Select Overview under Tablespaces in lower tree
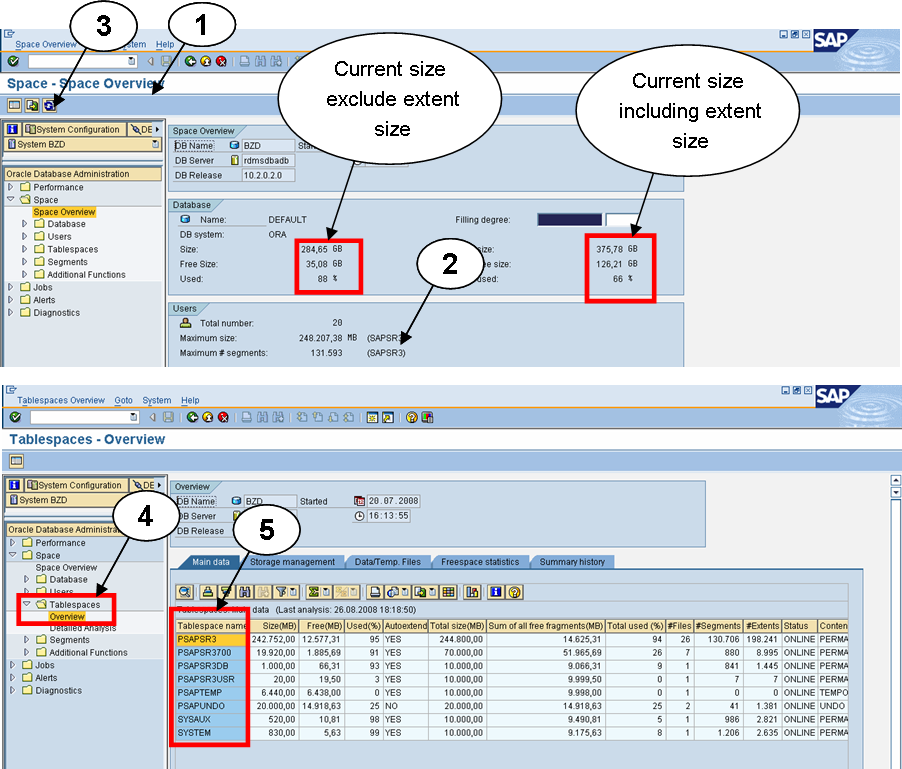The width and height of the screenshot is (902, 769). (67, 617)
